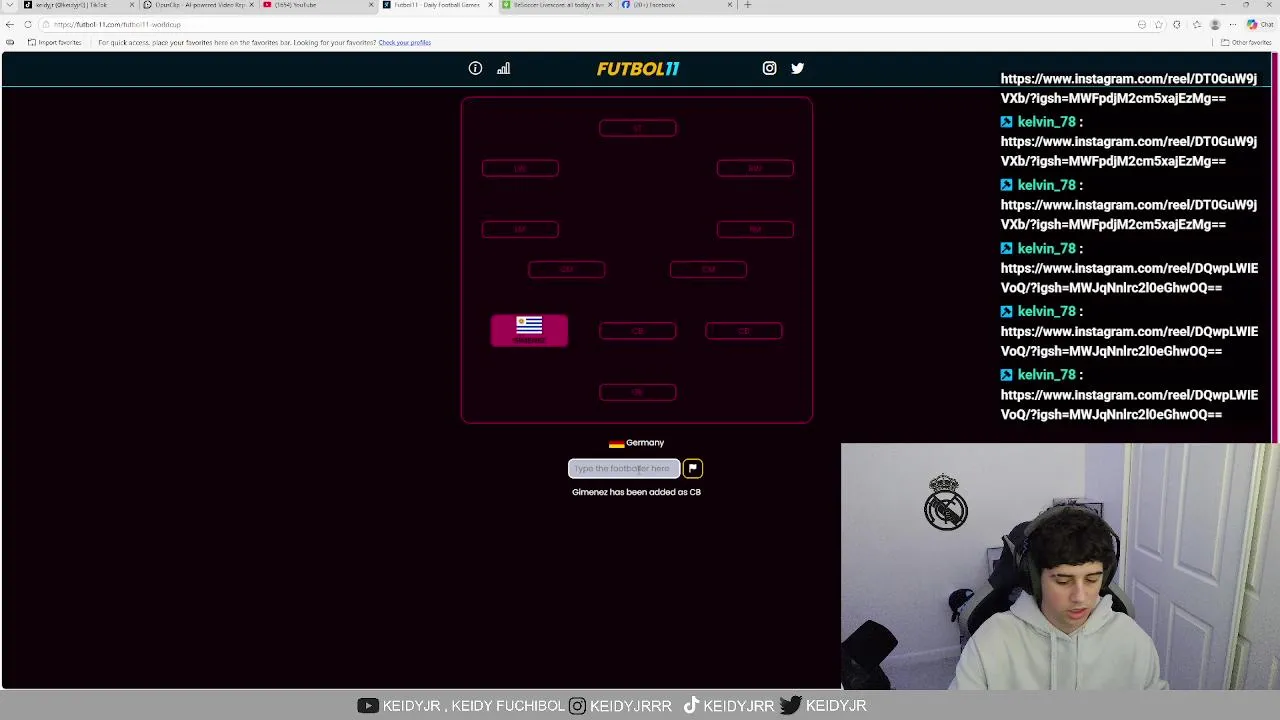Open the browser Settings and more menu

[x=1234, y=24]
